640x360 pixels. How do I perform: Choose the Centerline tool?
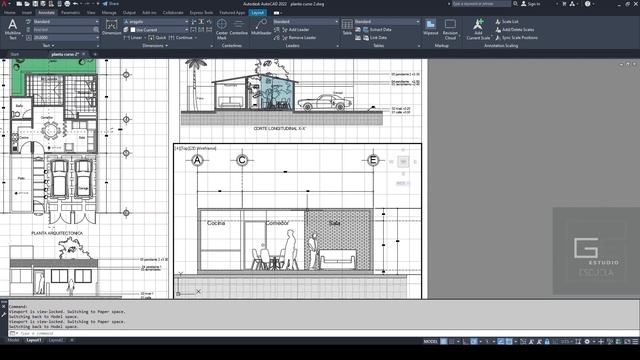(x=239, y=27)
